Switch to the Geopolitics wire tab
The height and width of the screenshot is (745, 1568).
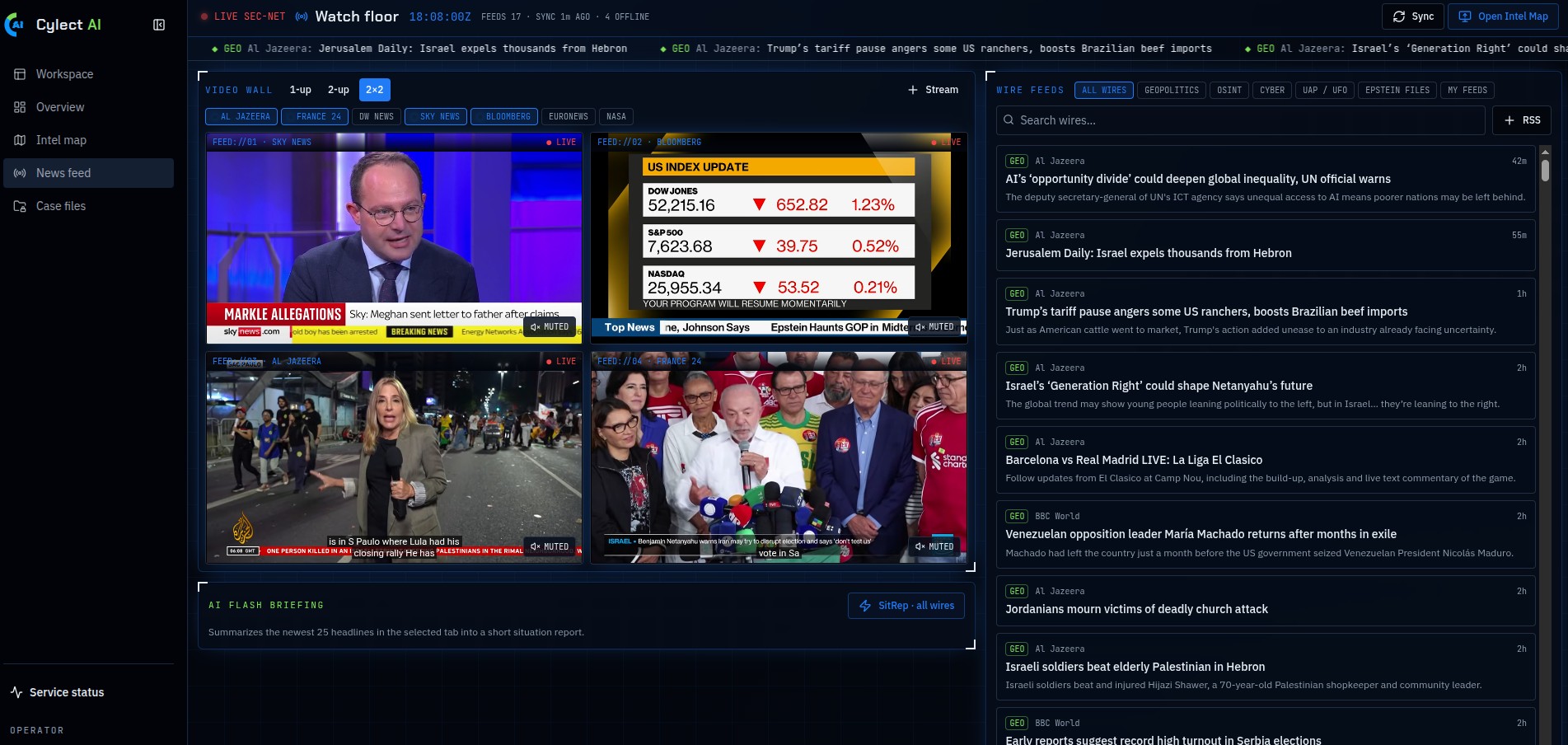(1172, 90)
